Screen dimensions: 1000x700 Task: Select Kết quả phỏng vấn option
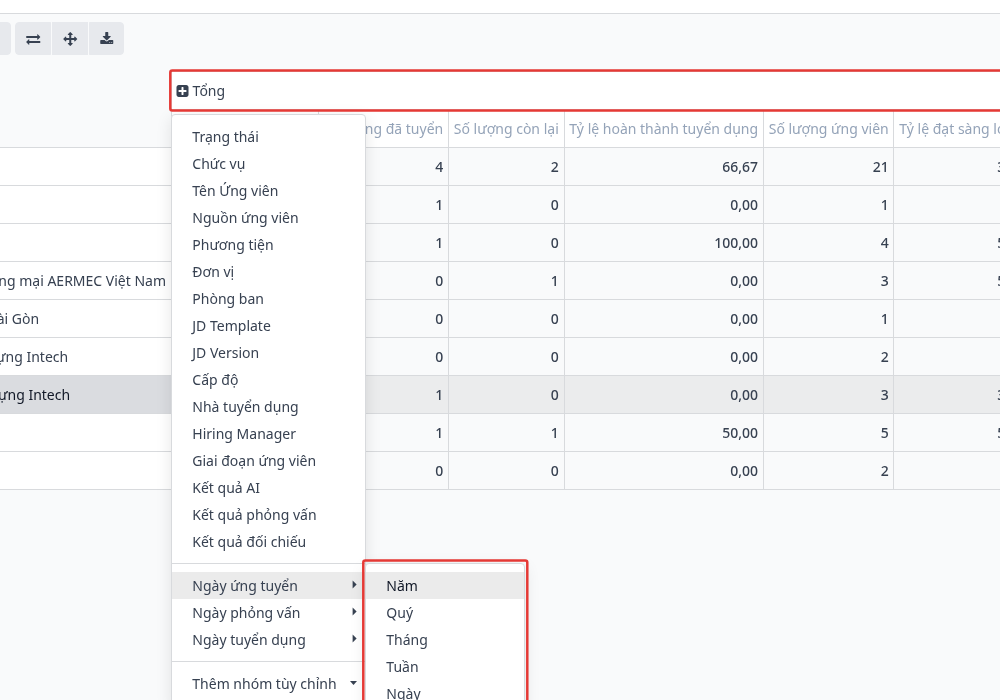(268, 514)
